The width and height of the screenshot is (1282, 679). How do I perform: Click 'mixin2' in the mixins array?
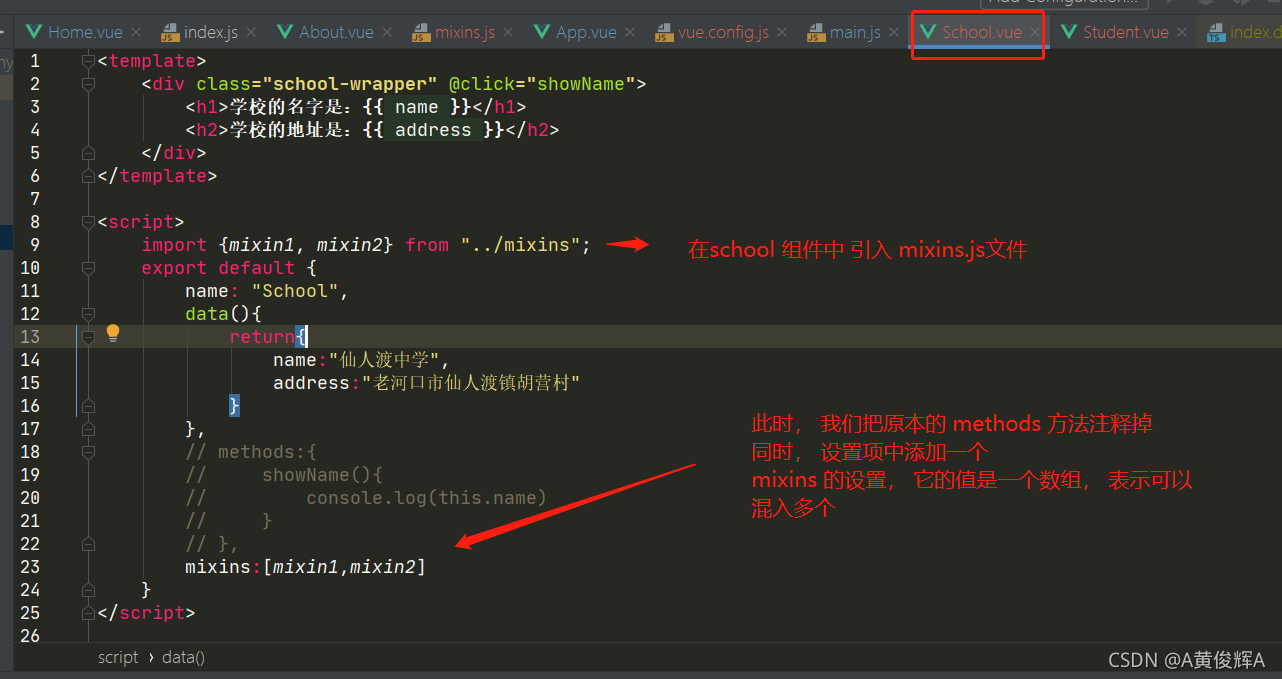coord(383,567)
